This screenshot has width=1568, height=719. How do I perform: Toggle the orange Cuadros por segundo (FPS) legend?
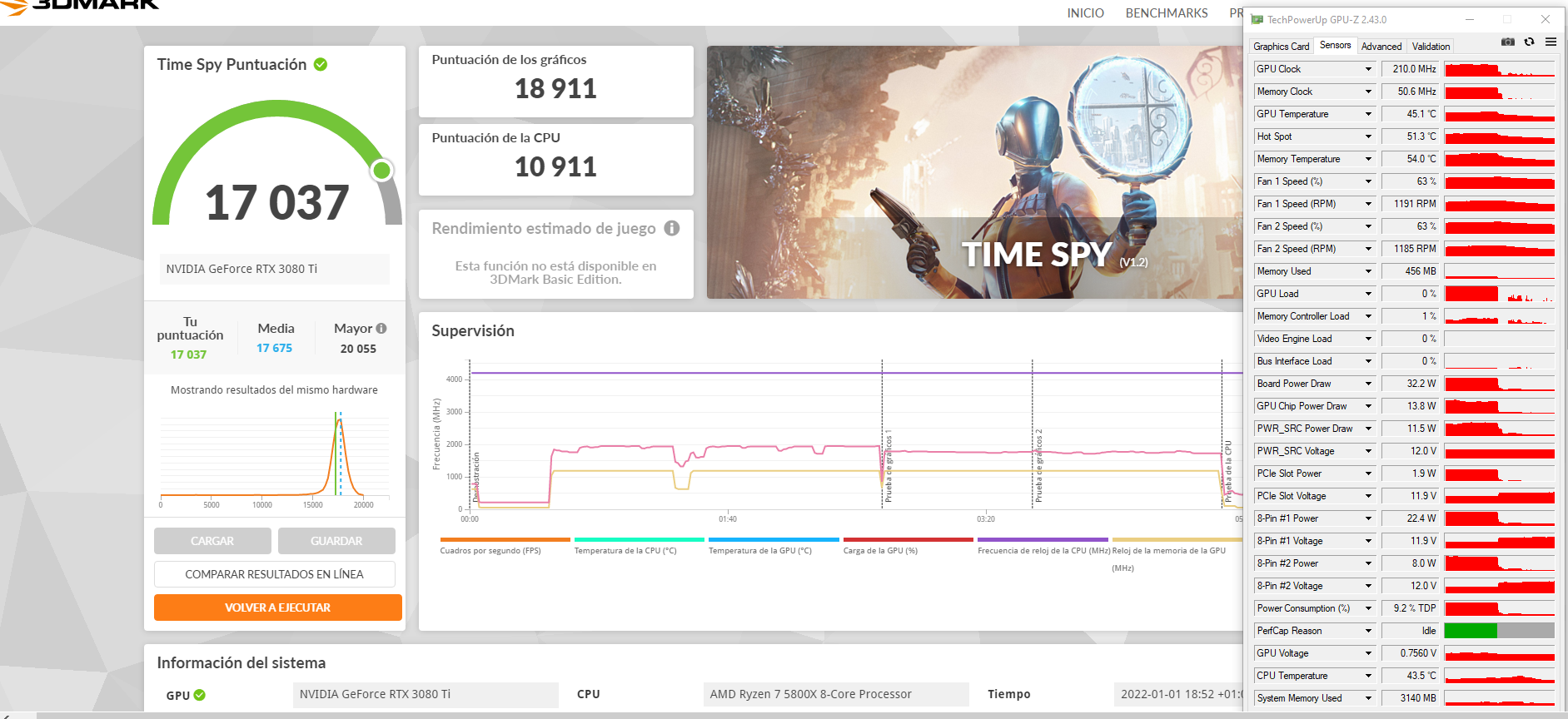coord(505,546)
